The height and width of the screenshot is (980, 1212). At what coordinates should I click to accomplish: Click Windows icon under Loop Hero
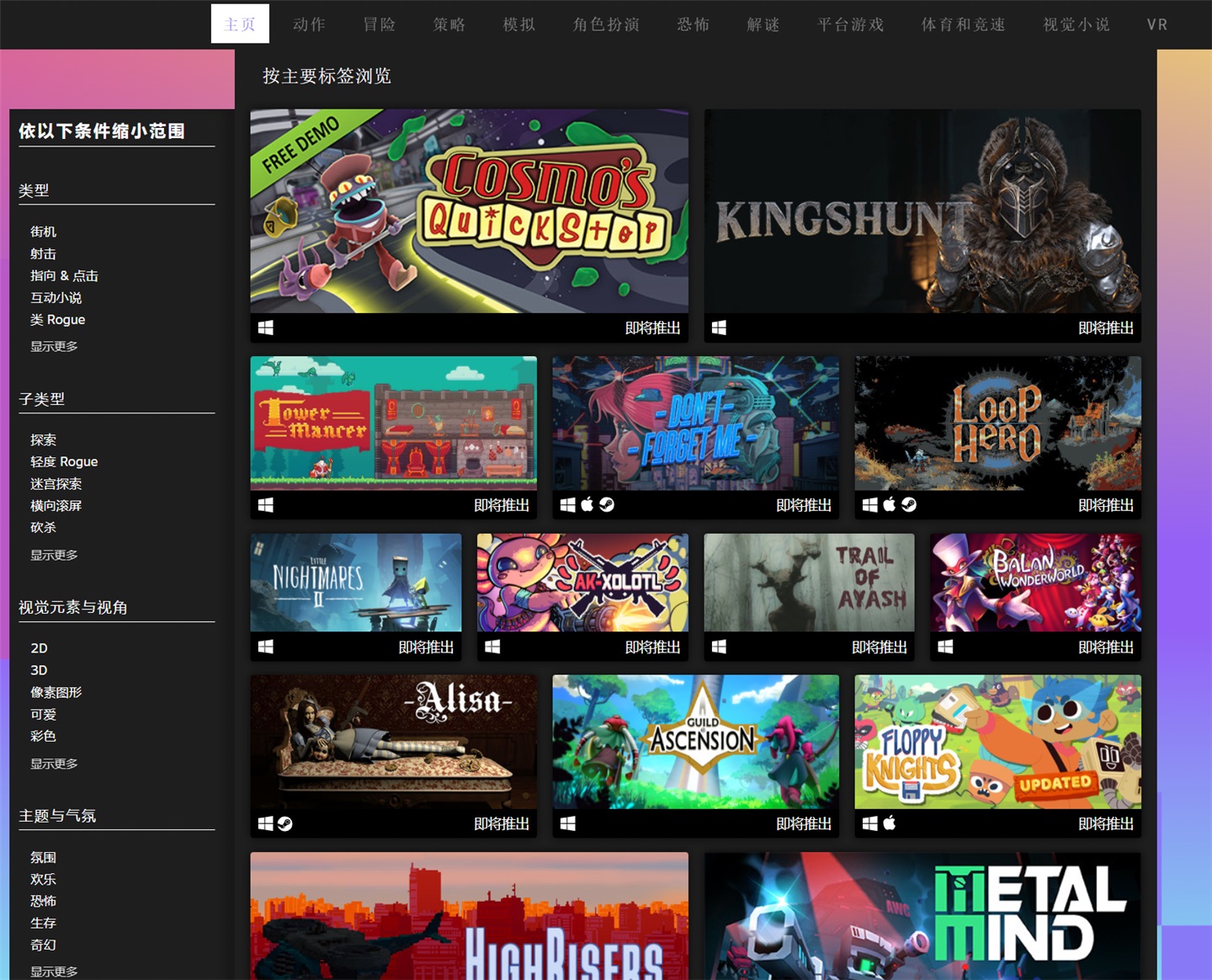[x=870, y=505]
